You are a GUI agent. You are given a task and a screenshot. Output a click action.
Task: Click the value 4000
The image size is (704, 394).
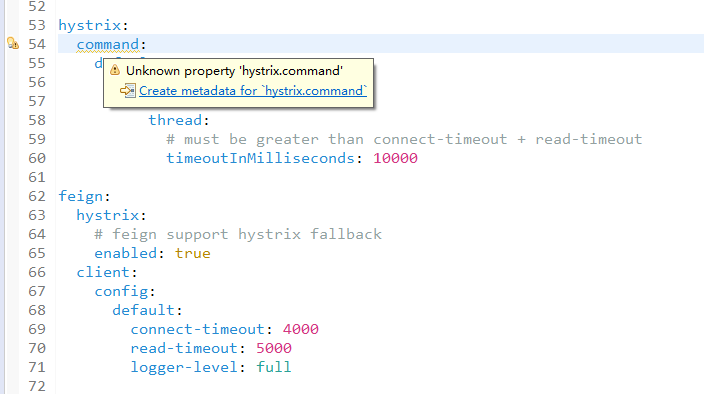[x=301, y=329]
